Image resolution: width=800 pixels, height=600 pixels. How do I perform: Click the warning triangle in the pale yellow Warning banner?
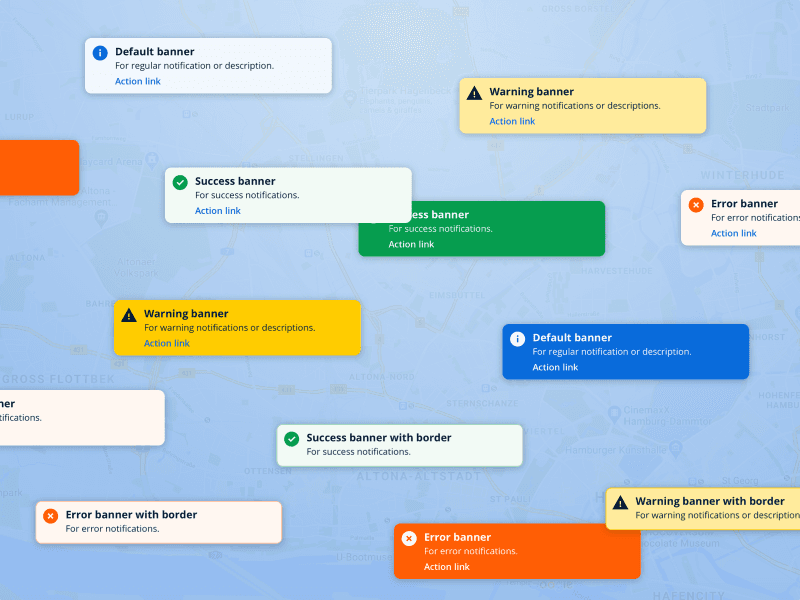[x=474, y=93]
